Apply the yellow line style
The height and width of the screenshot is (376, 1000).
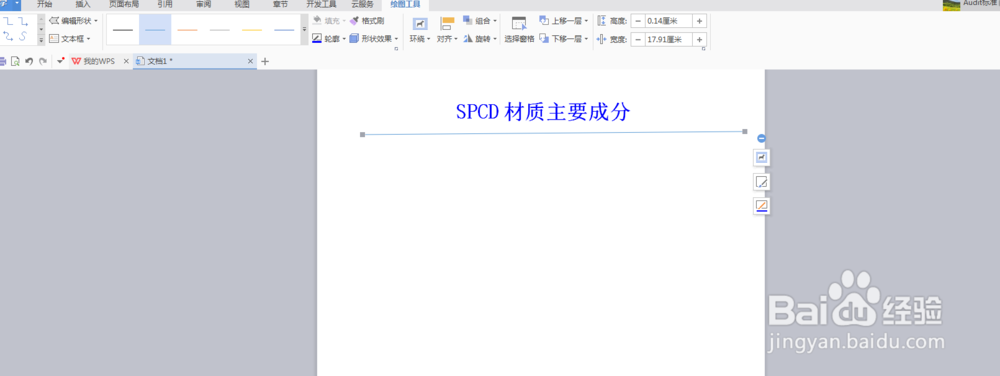[x=252, y=30]
